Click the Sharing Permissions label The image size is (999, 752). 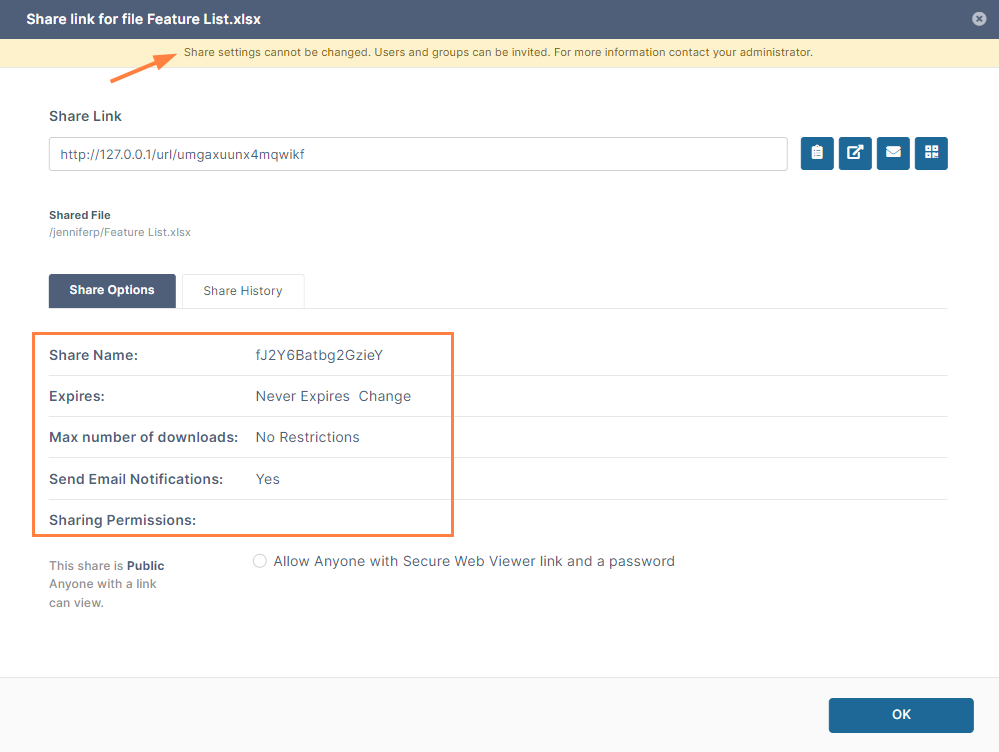(x=122, y=520)
